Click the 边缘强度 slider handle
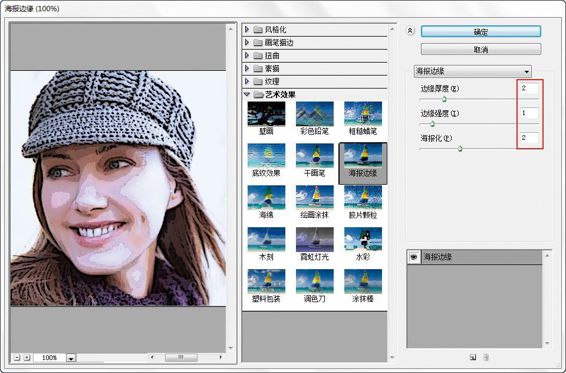 pyautogui.click(x=432, y=124)
